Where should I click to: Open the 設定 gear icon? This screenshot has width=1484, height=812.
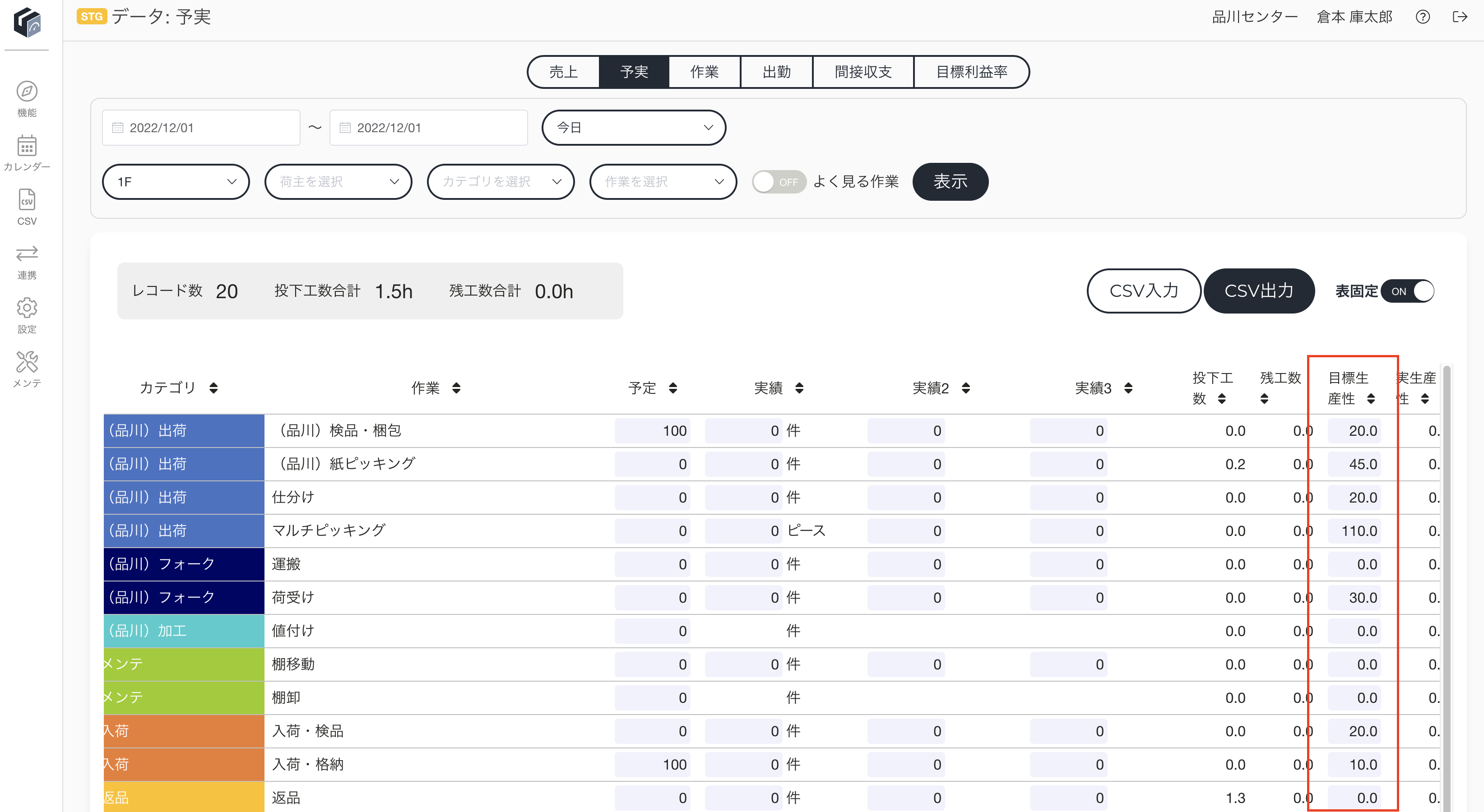click(x=27, y=308)
